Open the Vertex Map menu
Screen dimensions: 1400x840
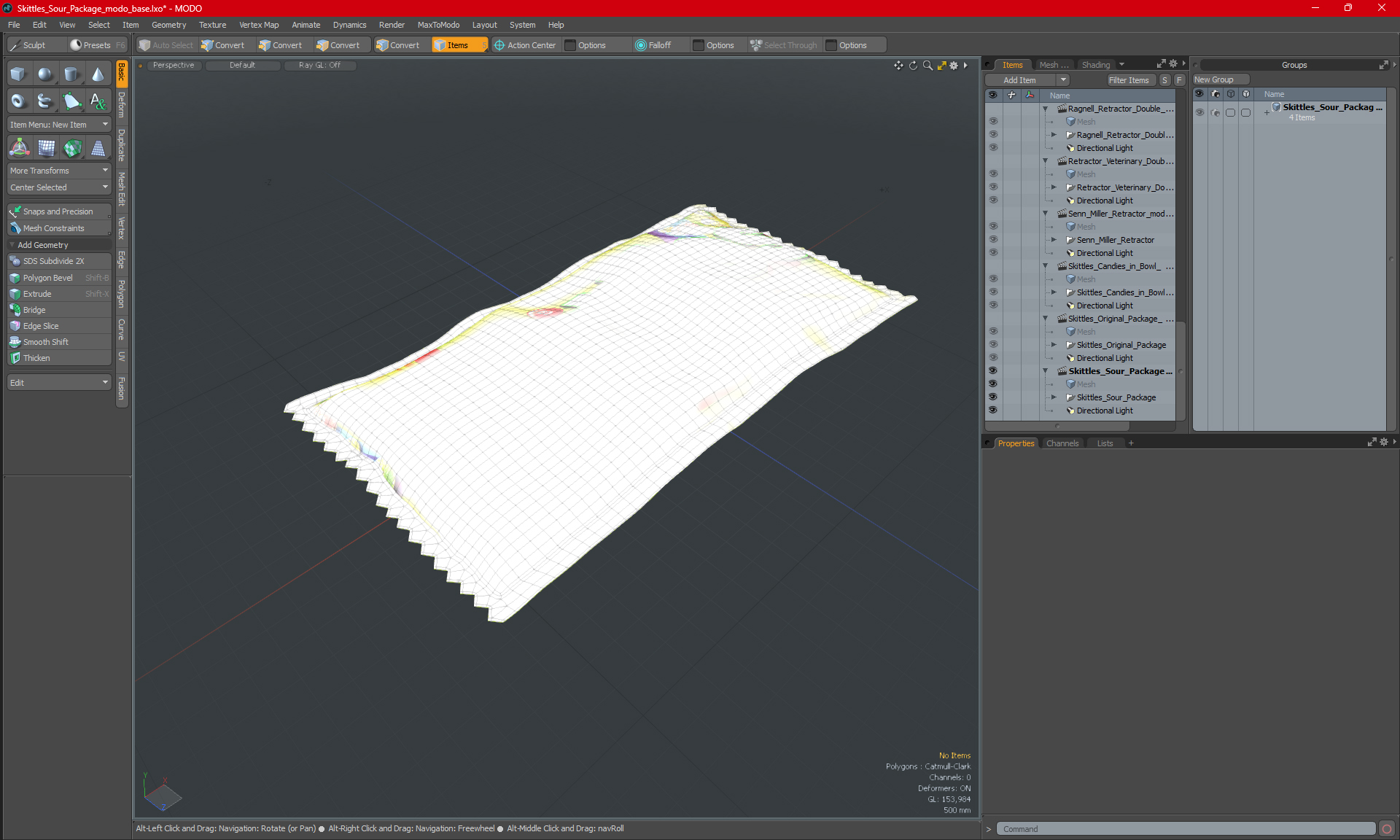click(259, 25)
